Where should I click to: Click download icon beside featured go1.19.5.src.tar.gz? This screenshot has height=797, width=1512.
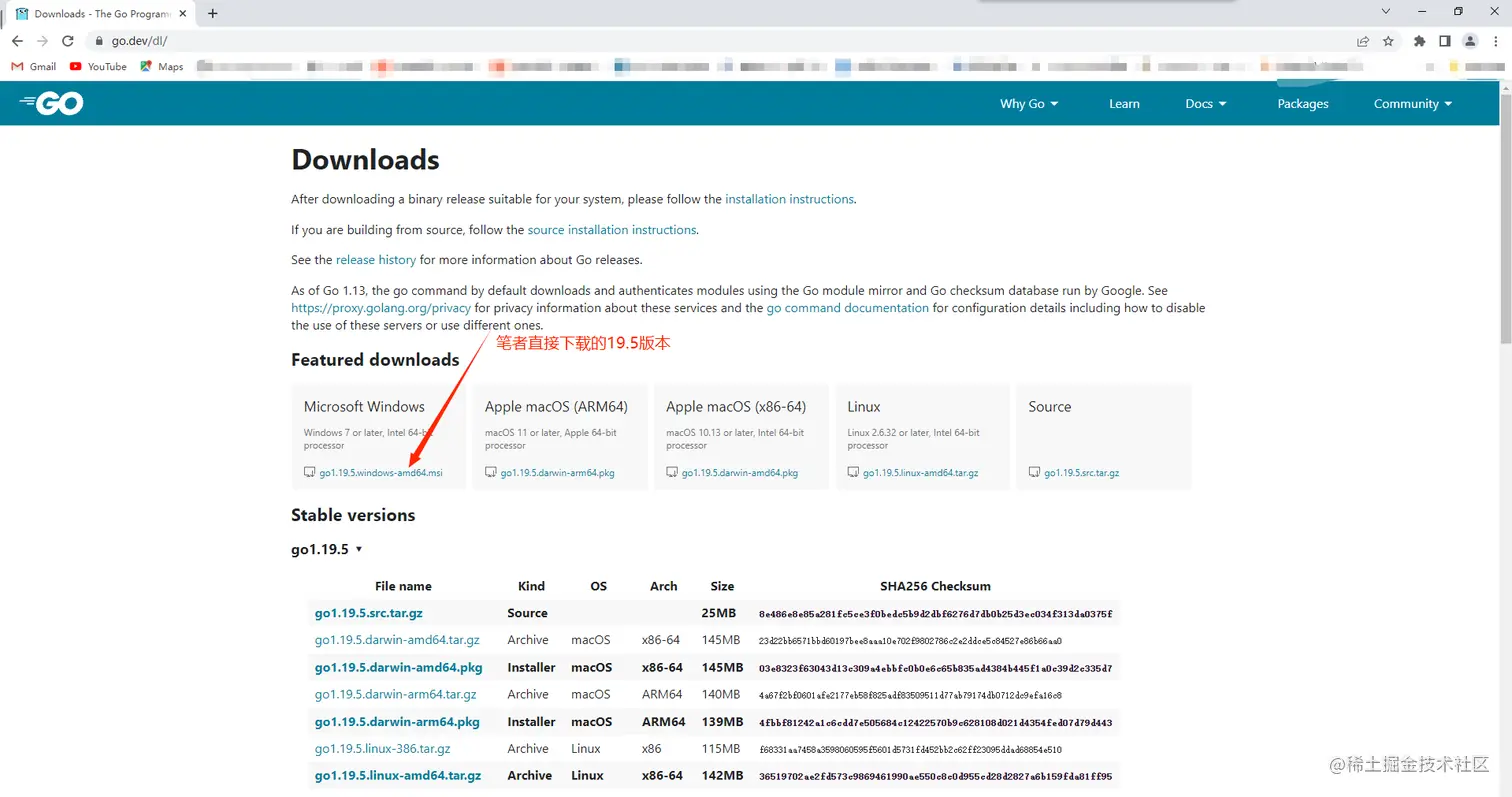(x=1035, y=473)
